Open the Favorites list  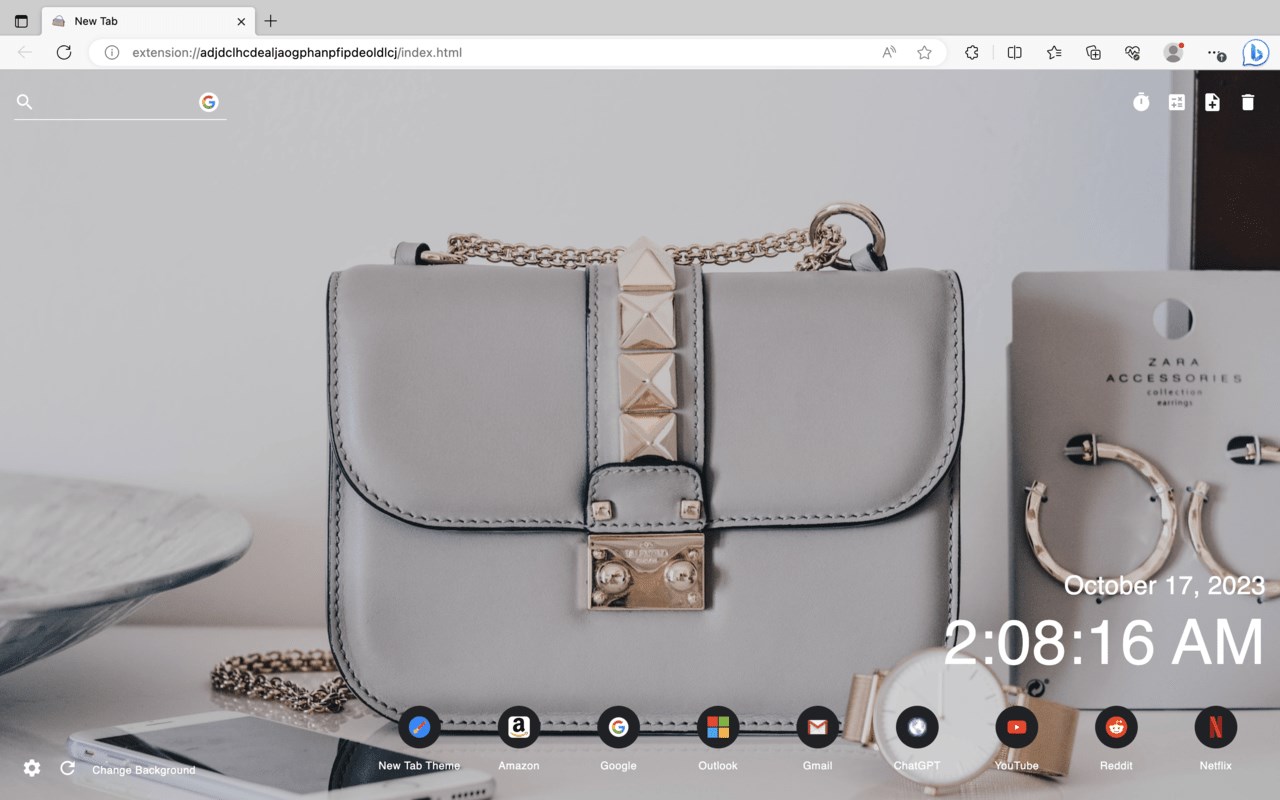(1054, 53)
